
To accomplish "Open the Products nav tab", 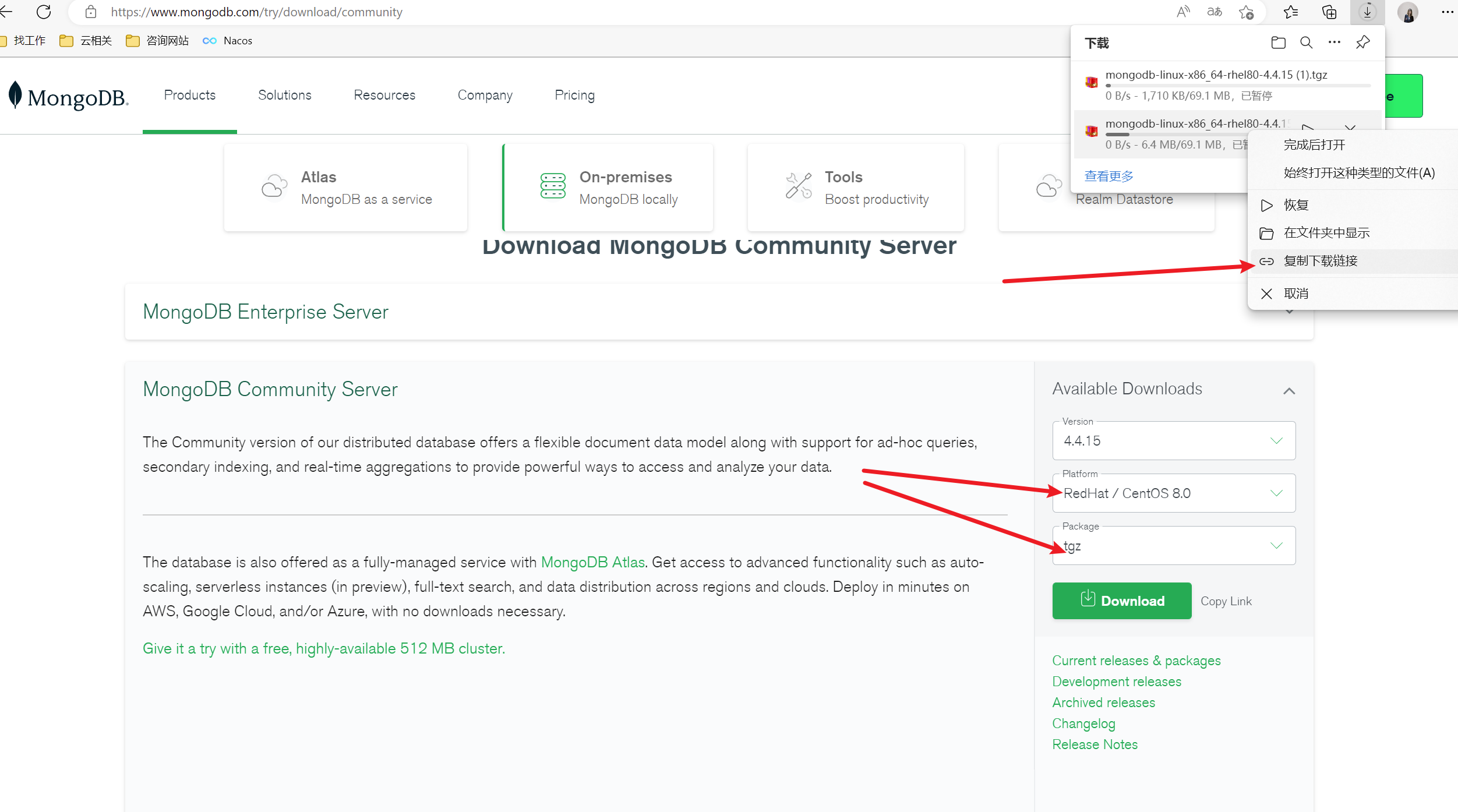I will (x=190, y=96).
